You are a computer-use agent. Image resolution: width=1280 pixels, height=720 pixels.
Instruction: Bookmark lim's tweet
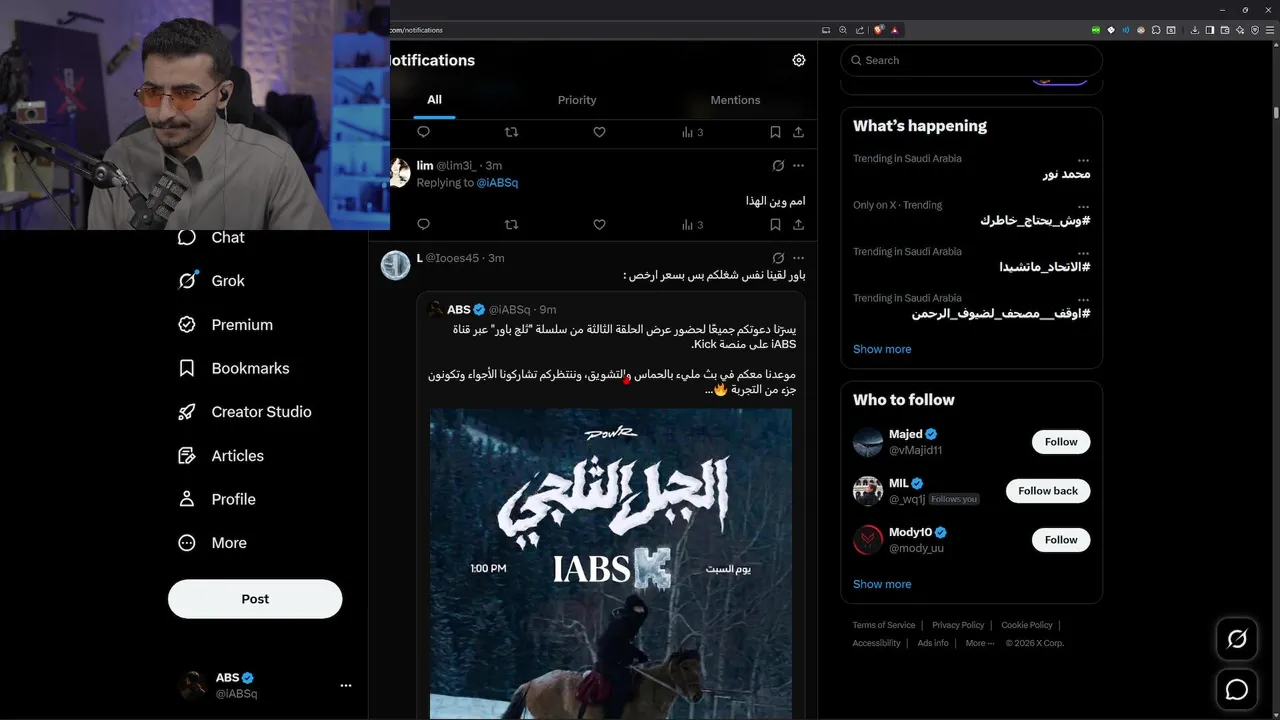click(775, 225)
